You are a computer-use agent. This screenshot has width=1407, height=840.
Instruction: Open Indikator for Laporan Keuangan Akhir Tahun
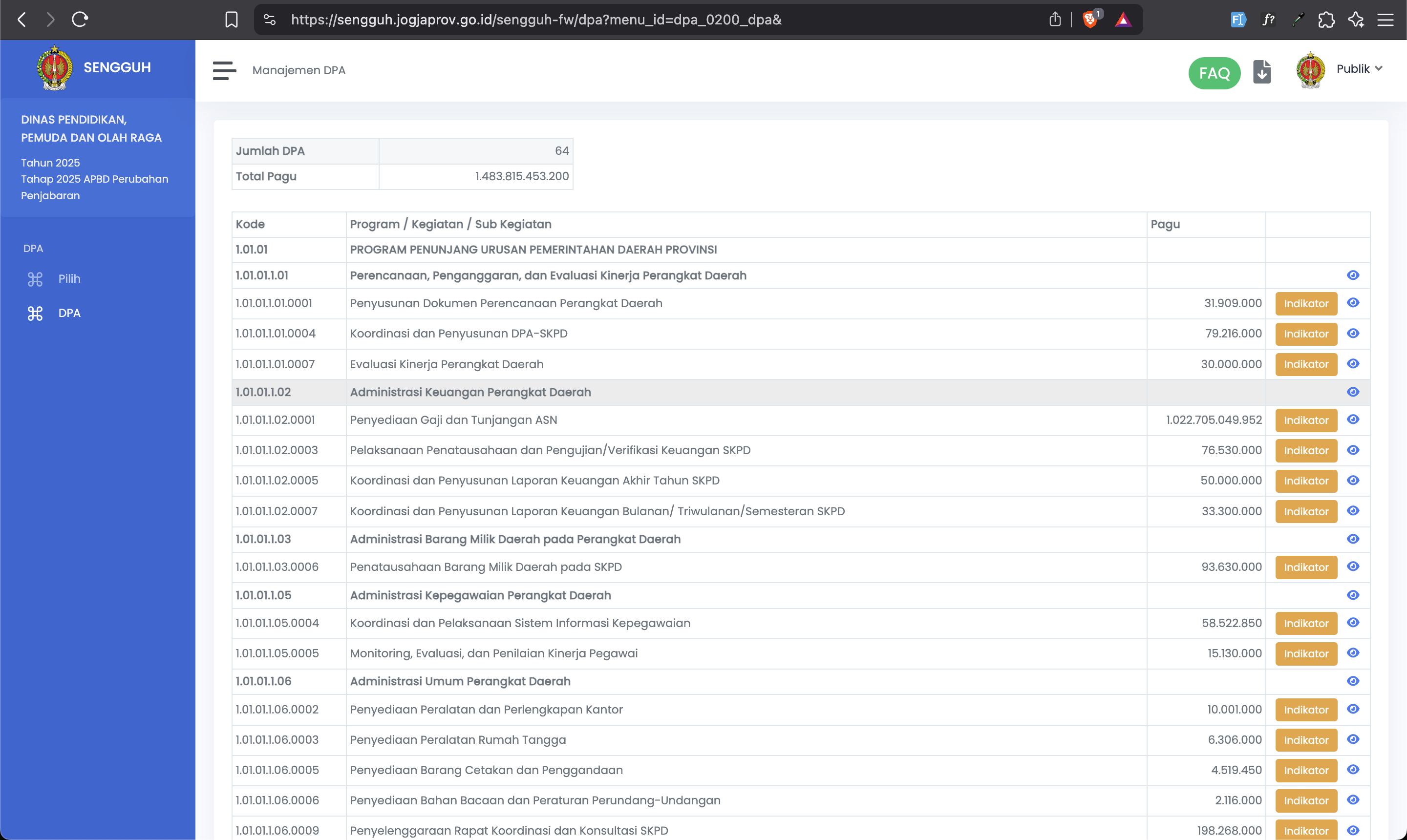click(x=1306, y=481)
